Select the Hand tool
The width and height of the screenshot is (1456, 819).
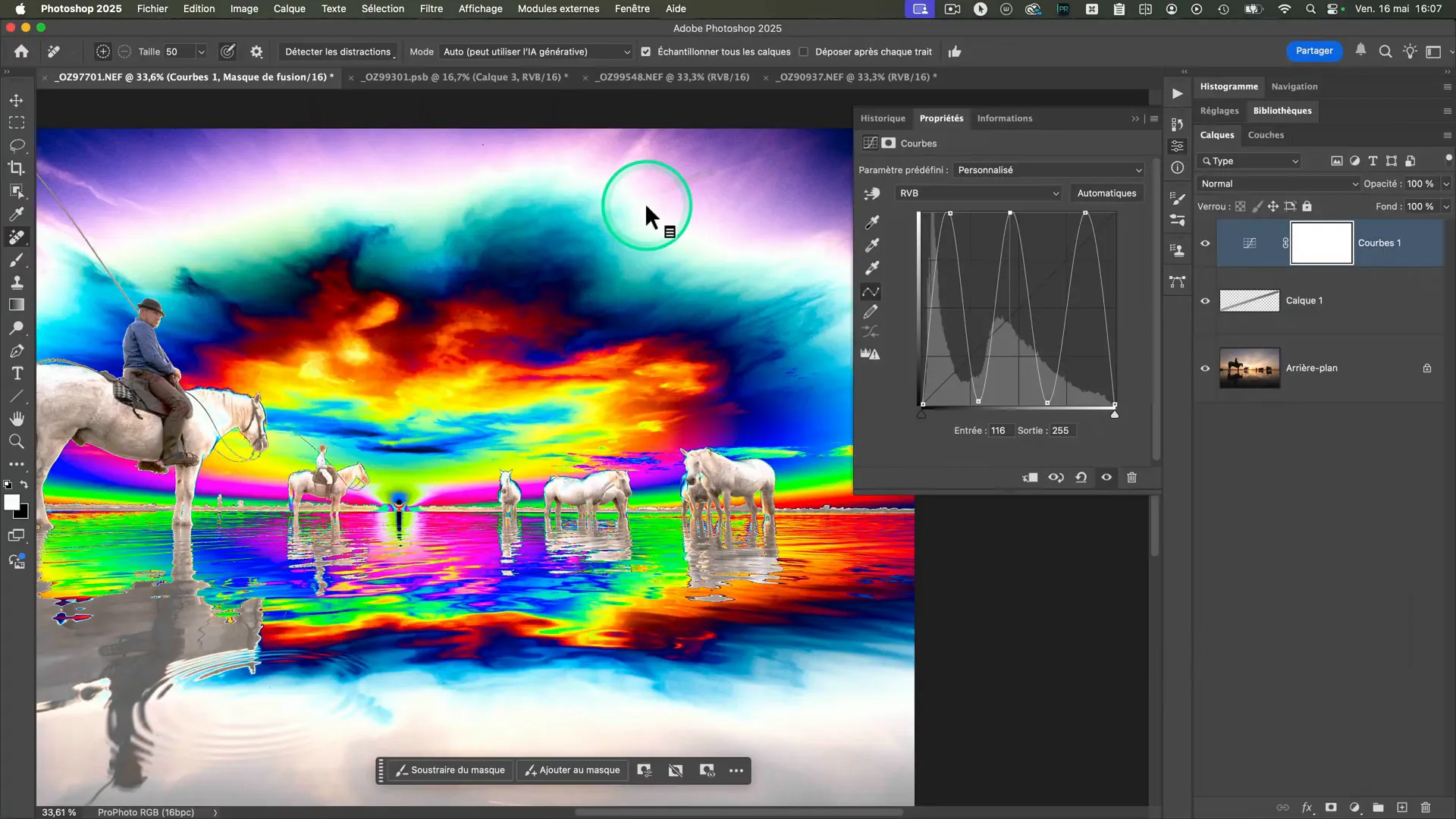[x=16, y=419]
